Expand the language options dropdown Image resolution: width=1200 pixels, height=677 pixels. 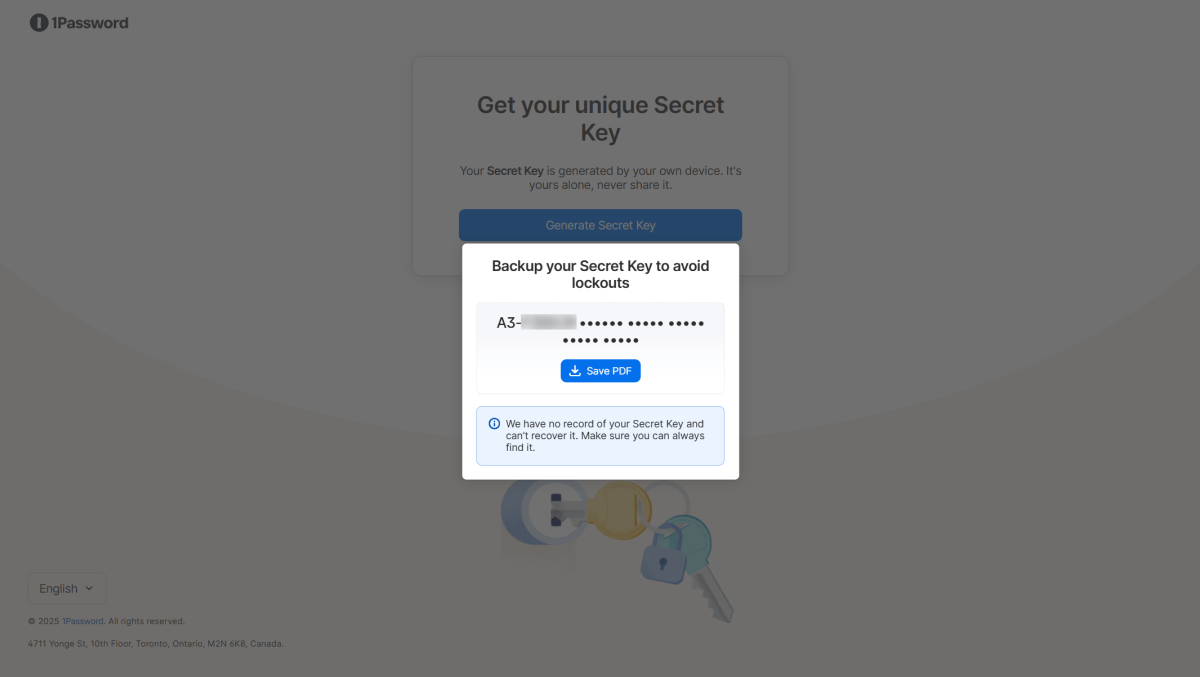click(66, 588)
